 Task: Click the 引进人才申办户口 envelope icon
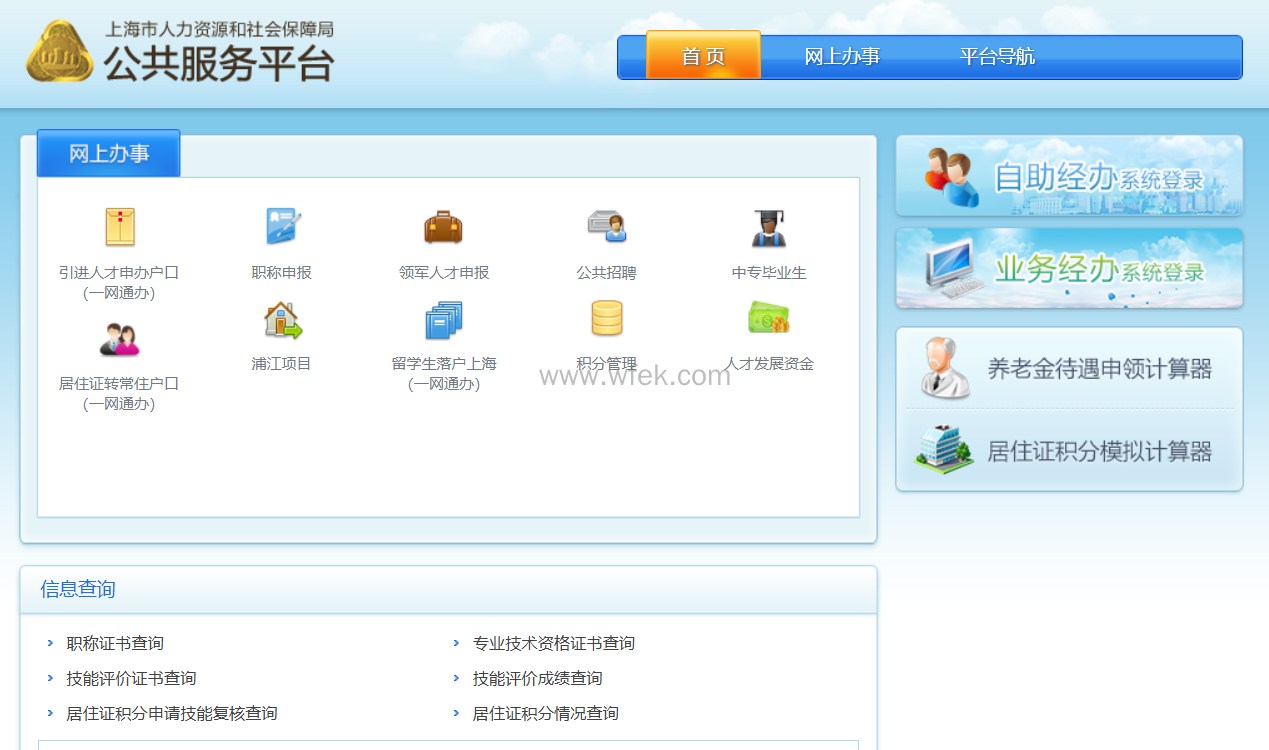pyautogui.click(x=119, y=228)
